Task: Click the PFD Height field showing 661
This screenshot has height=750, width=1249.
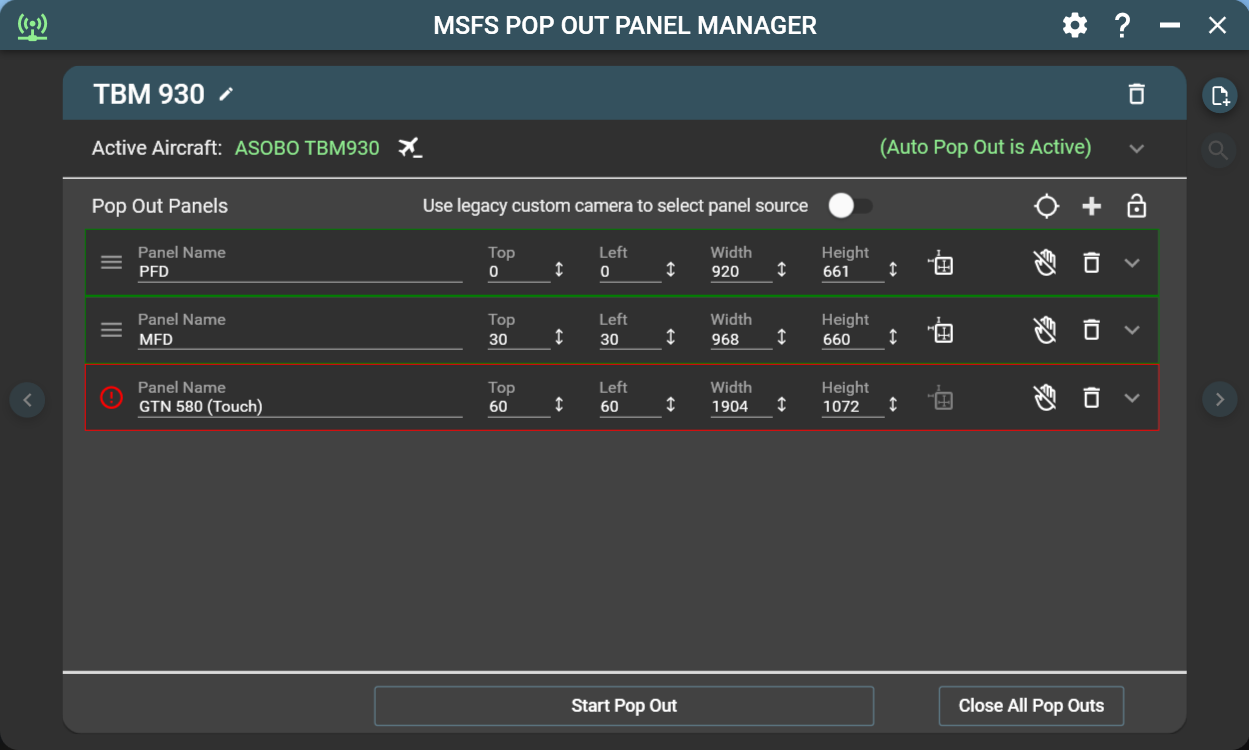Action: tap(852, 271)
